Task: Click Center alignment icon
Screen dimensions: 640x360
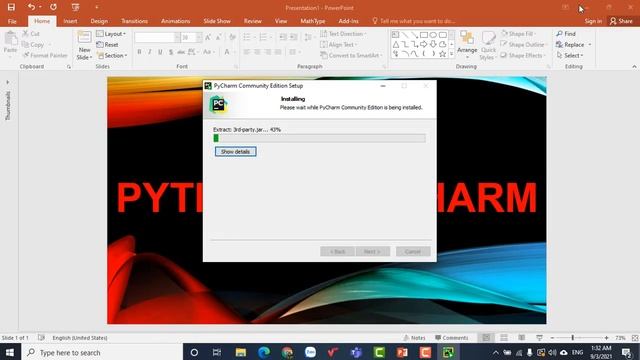Action: point(257,52)
